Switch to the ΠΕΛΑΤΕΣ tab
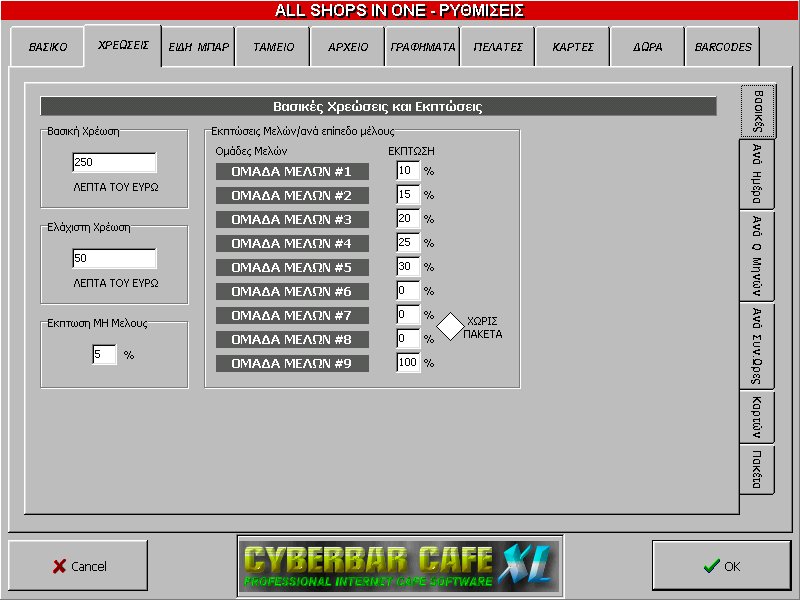800x600 pixels. tap(498, 47)
